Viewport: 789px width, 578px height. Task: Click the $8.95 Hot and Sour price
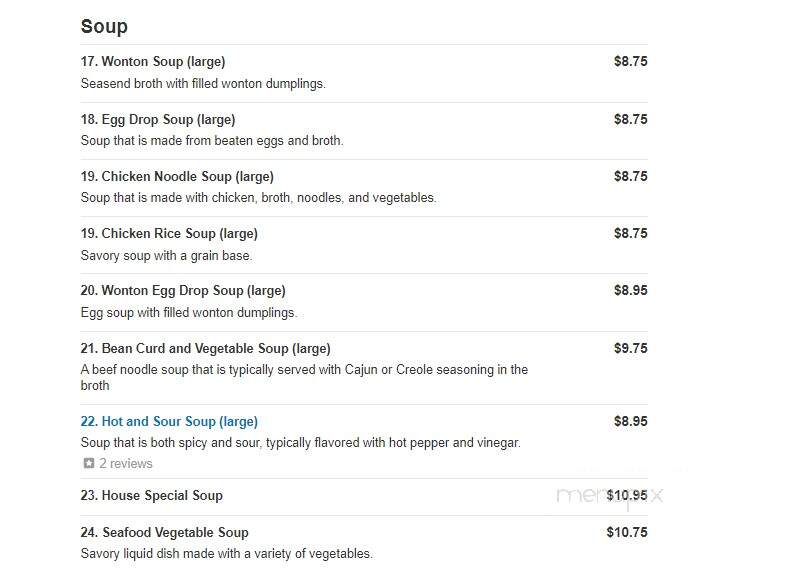point(630,422)
